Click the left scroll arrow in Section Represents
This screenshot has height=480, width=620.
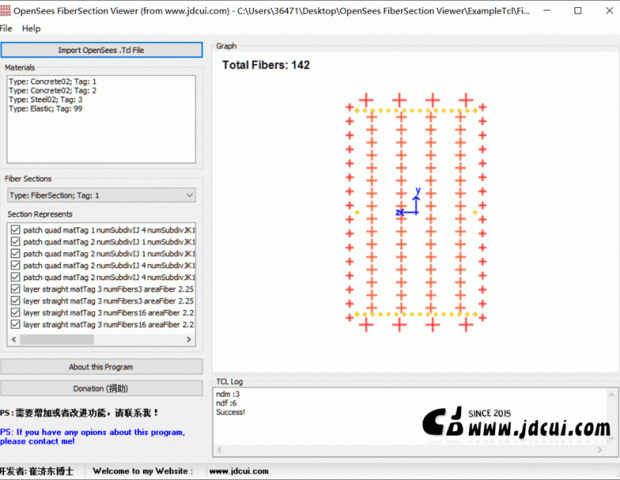(x=12, y=340)
